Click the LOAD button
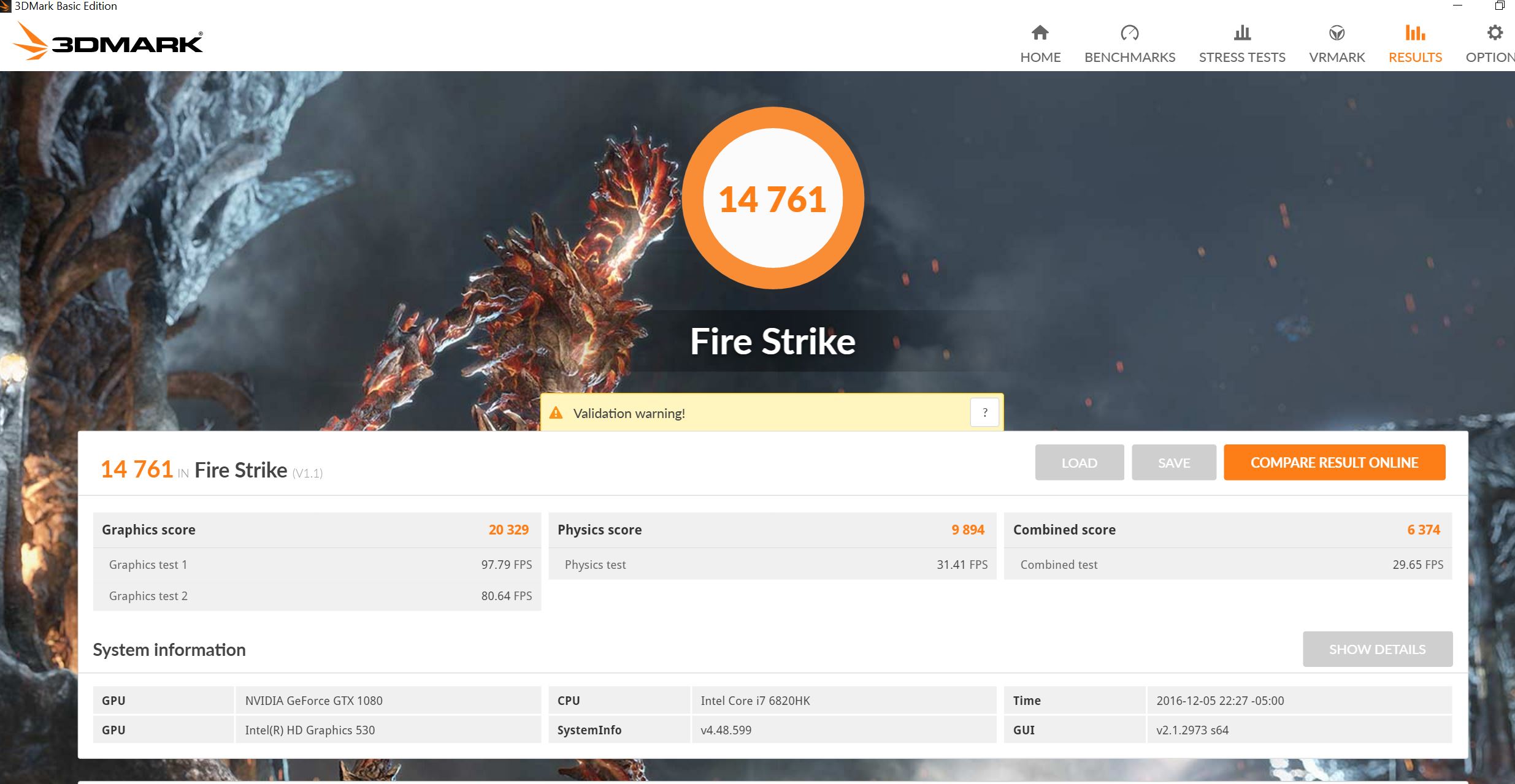The height and width of the screenshot is (784, 1515). [x=1080, y=462]
